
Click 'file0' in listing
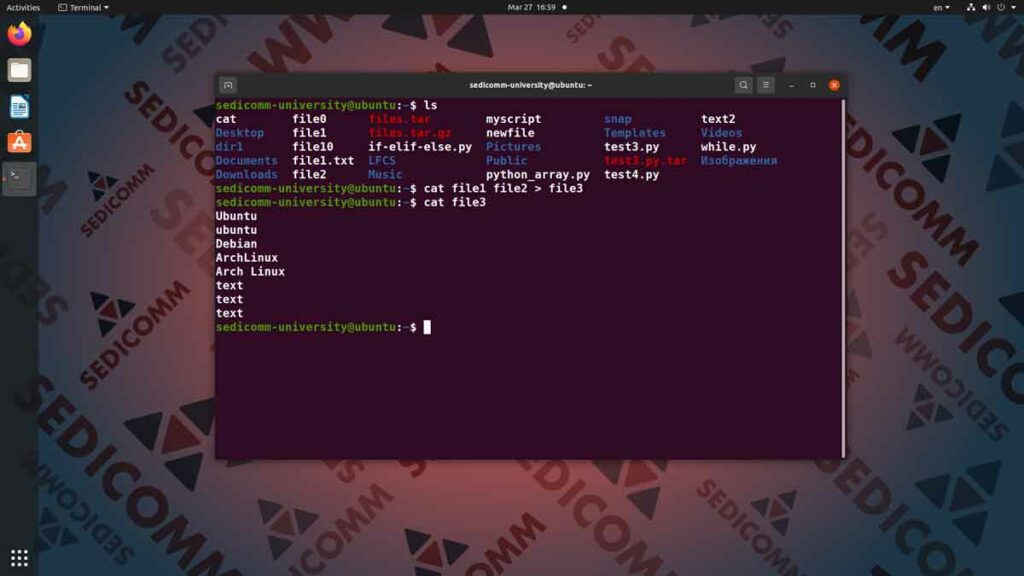tap(309, 119)
